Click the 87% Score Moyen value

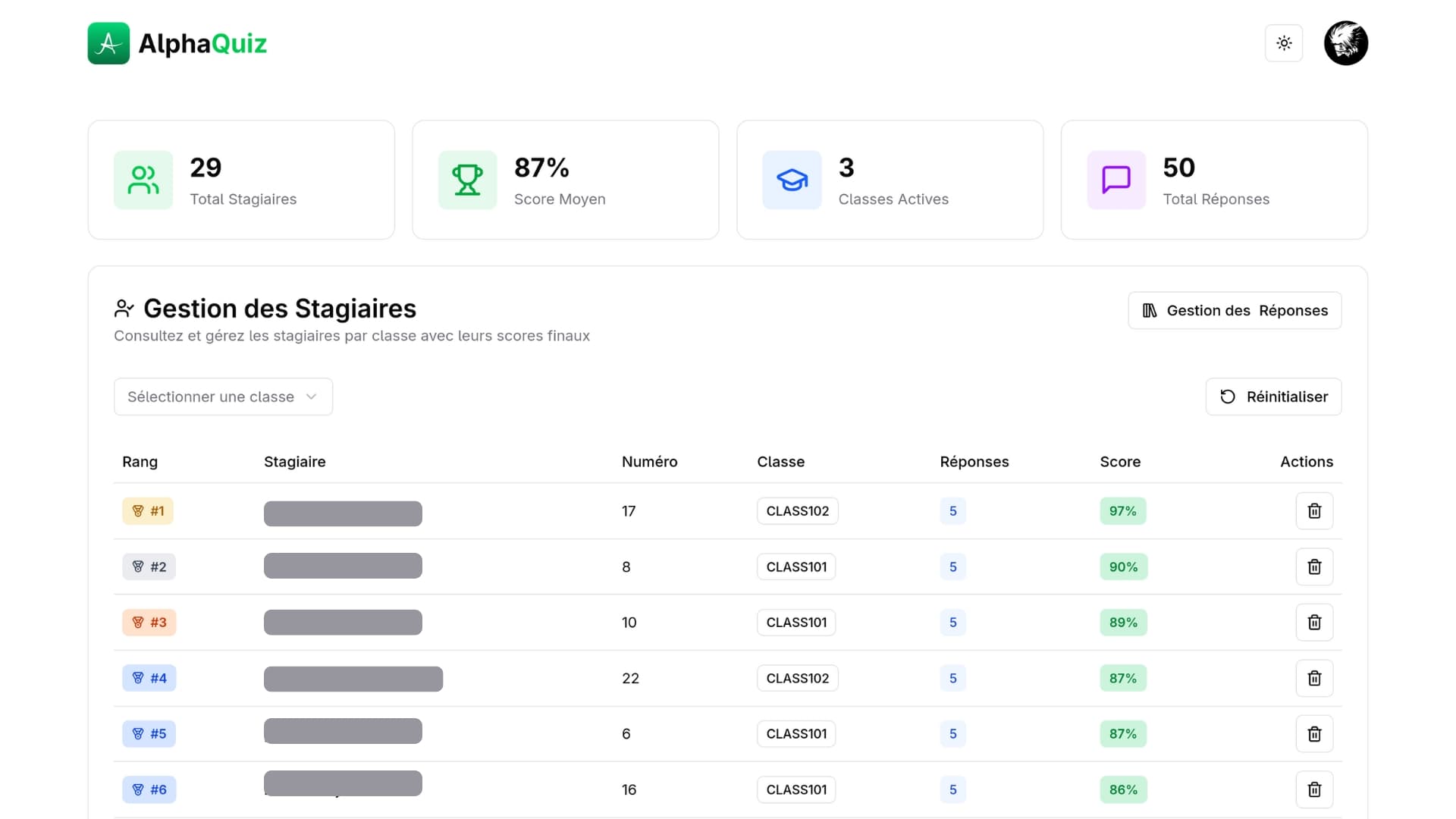(541, 168)
